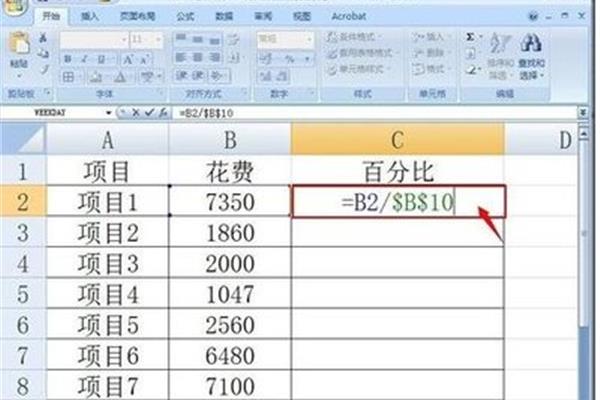
Task: Open the Acrobat tab
Action: click(349, 16)
